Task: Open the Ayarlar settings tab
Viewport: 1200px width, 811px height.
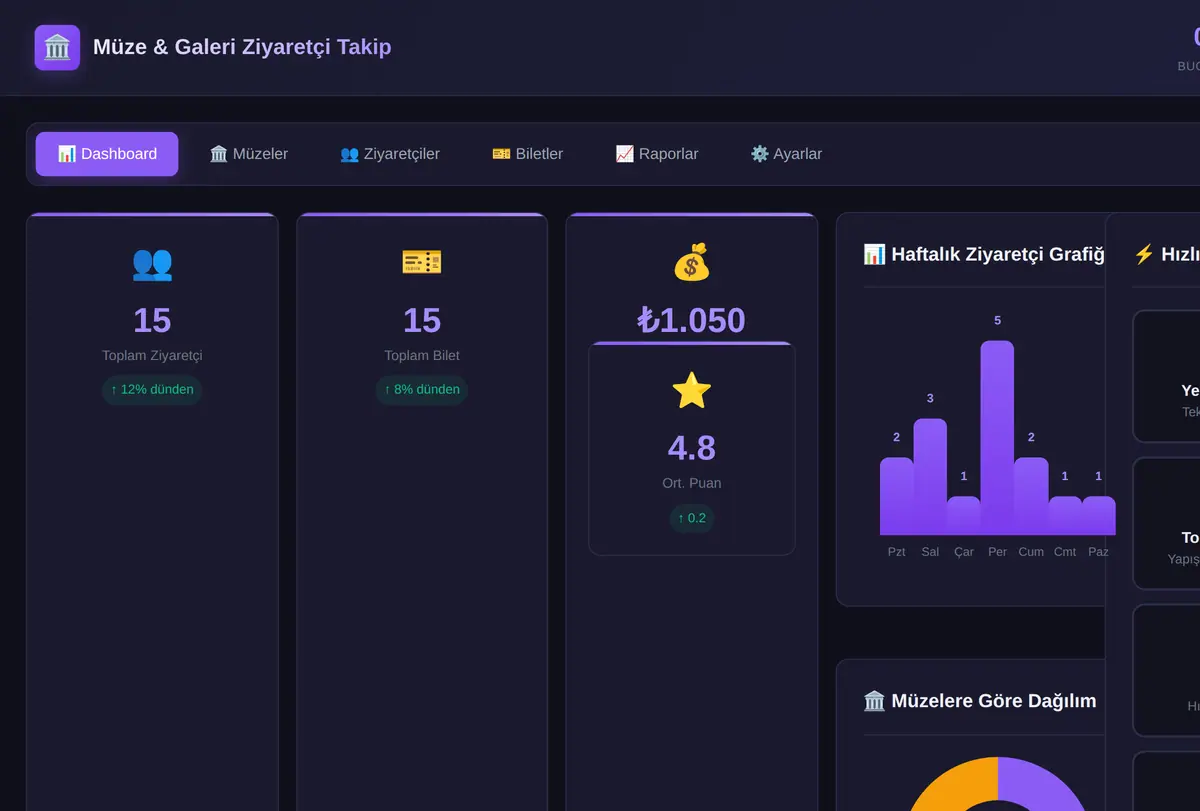Action: 786,154
